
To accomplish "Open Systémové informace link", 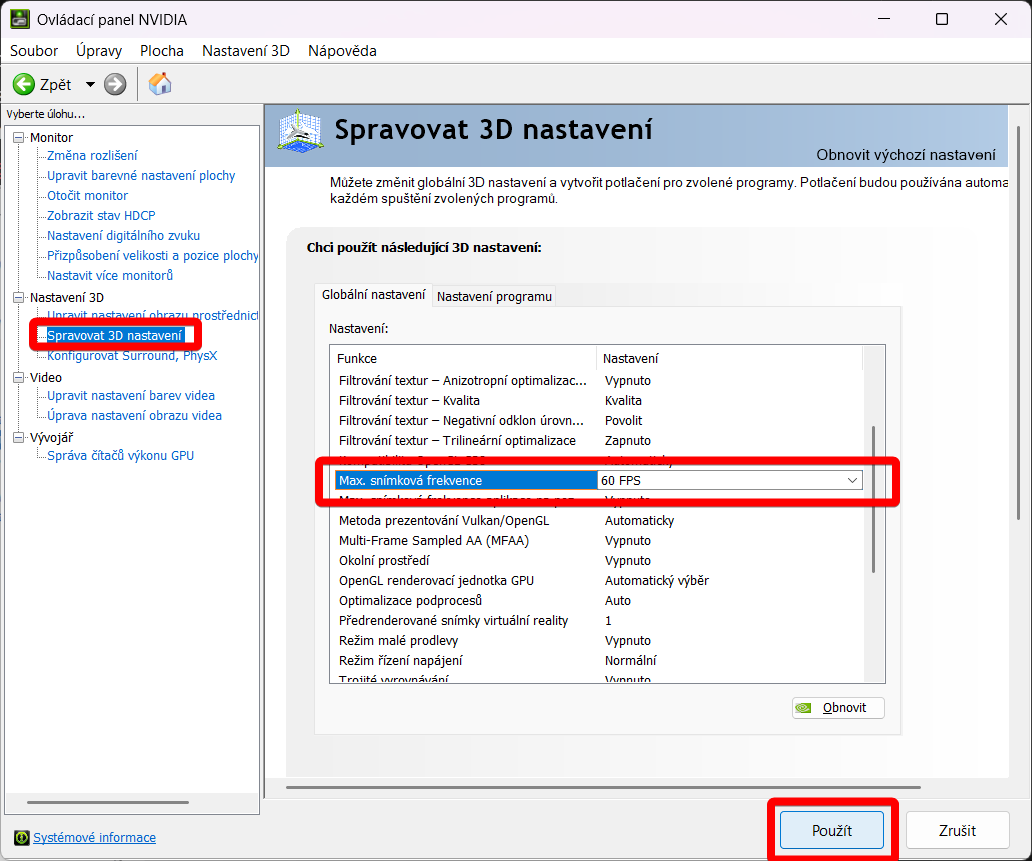I will pyautogui.click(x=94, y=837).
